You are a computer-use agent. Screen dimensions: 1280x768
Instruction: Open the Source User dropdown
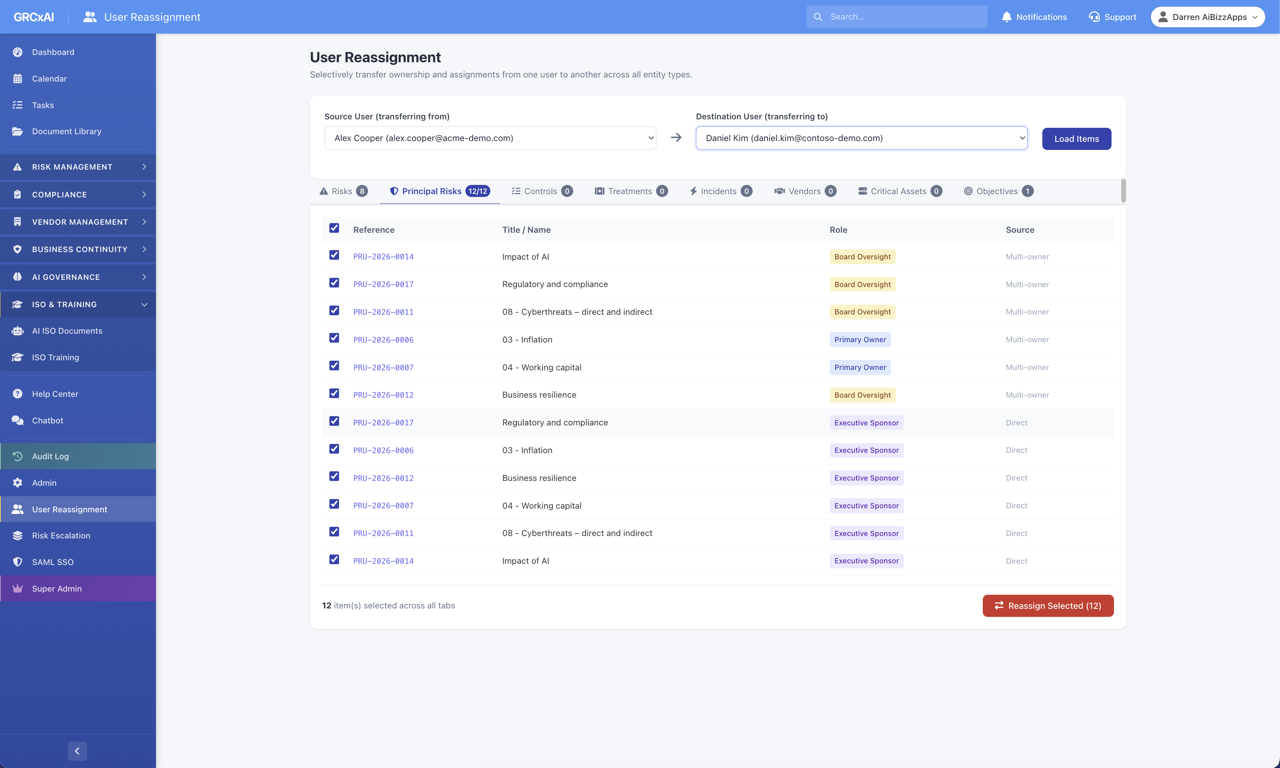coord(490,138)
